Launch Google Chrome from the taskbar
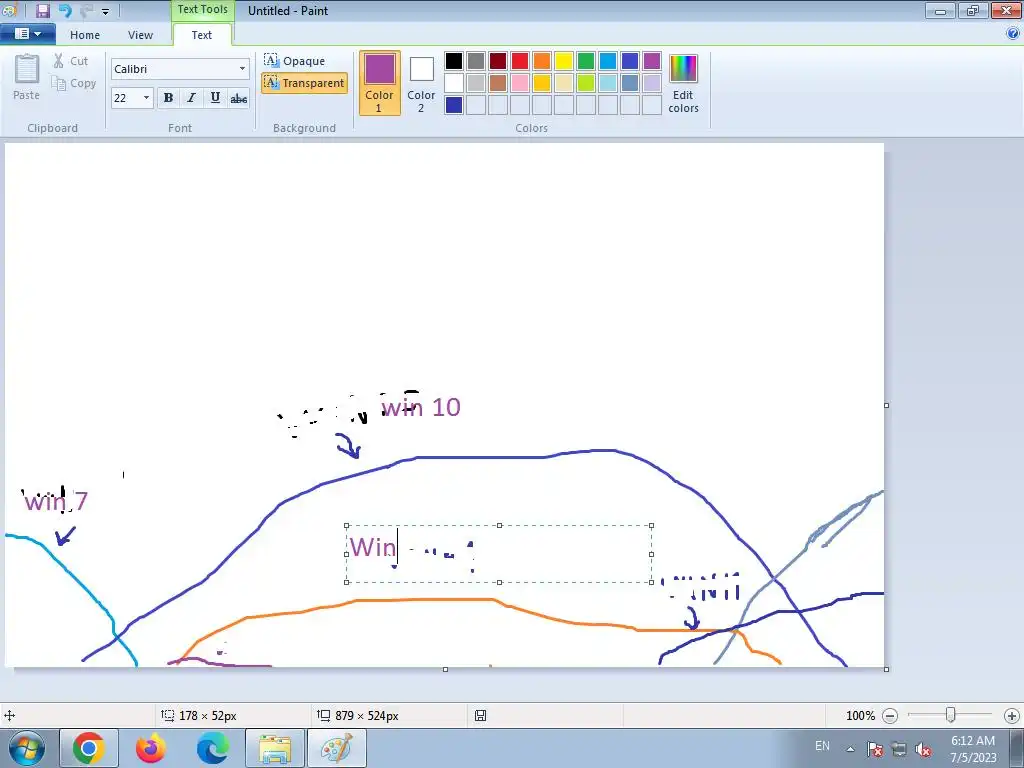1024x768 pixels. [x=89, y=748]
